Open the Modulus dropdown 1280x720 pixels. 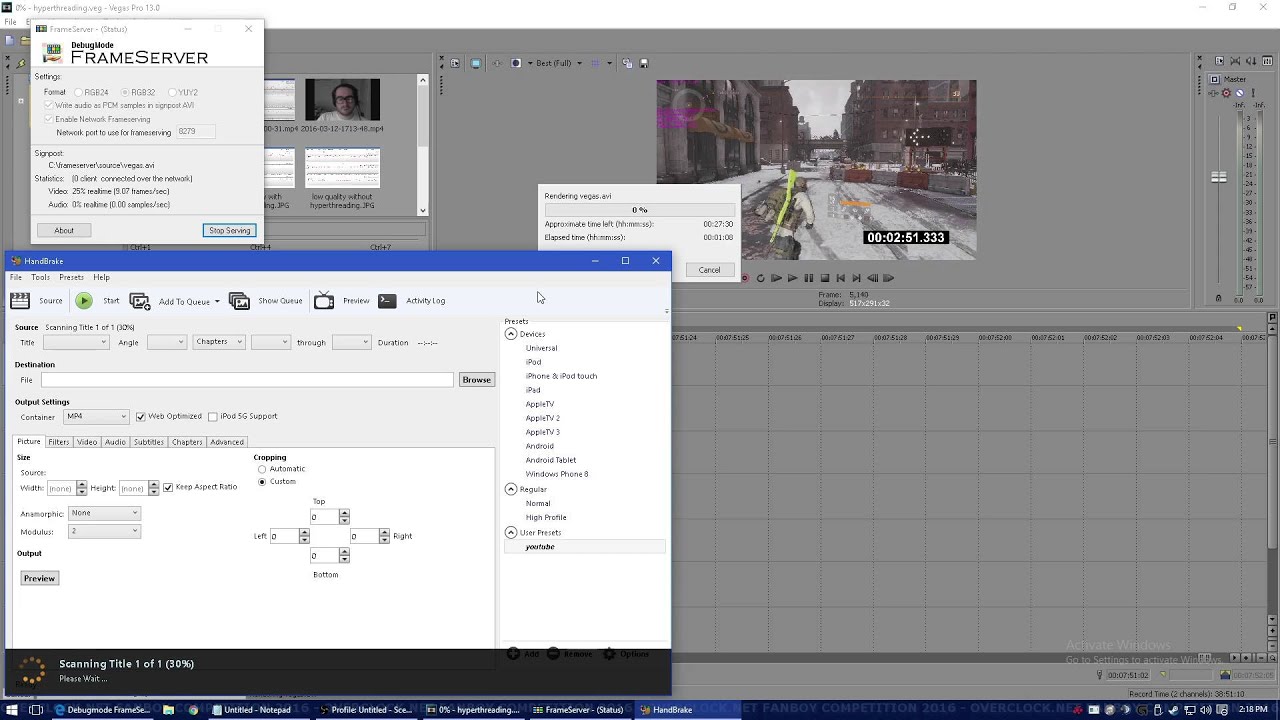pyautogui.click(x=104, y=531)
